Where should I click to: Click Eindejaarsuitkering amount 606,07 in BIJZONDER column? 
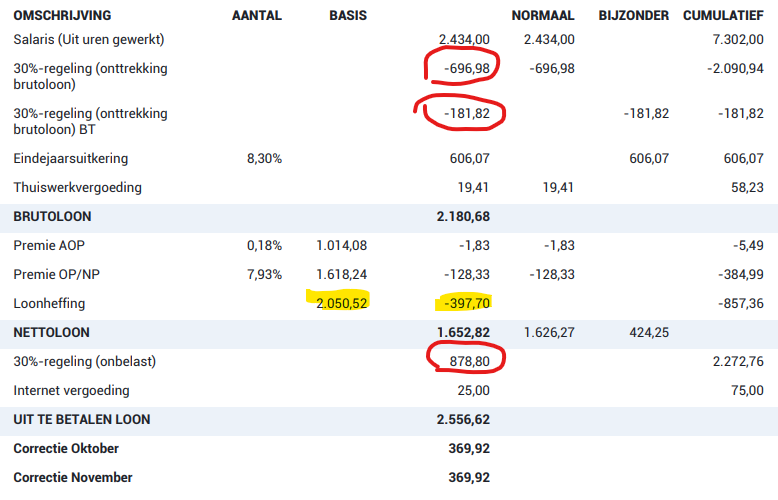649,159
